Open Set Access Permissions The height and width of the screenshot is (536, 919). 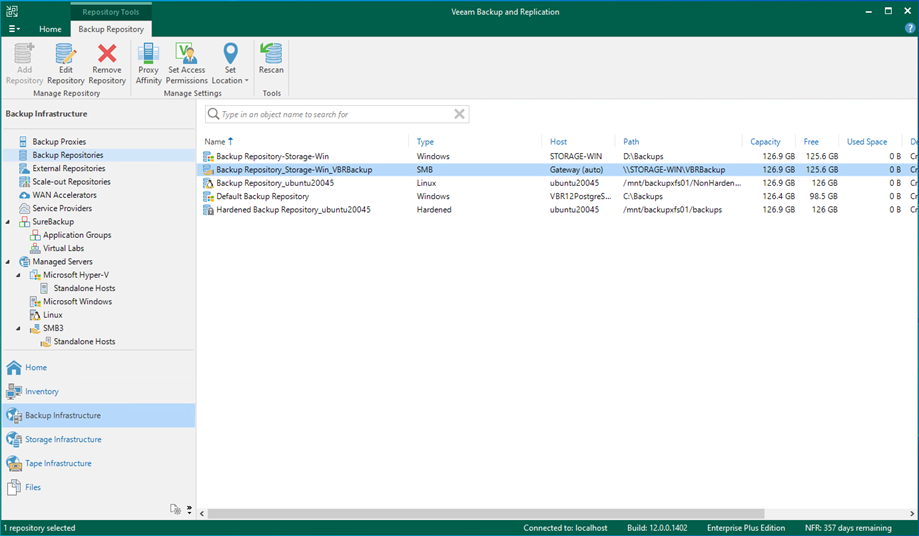tap(186, 63)
